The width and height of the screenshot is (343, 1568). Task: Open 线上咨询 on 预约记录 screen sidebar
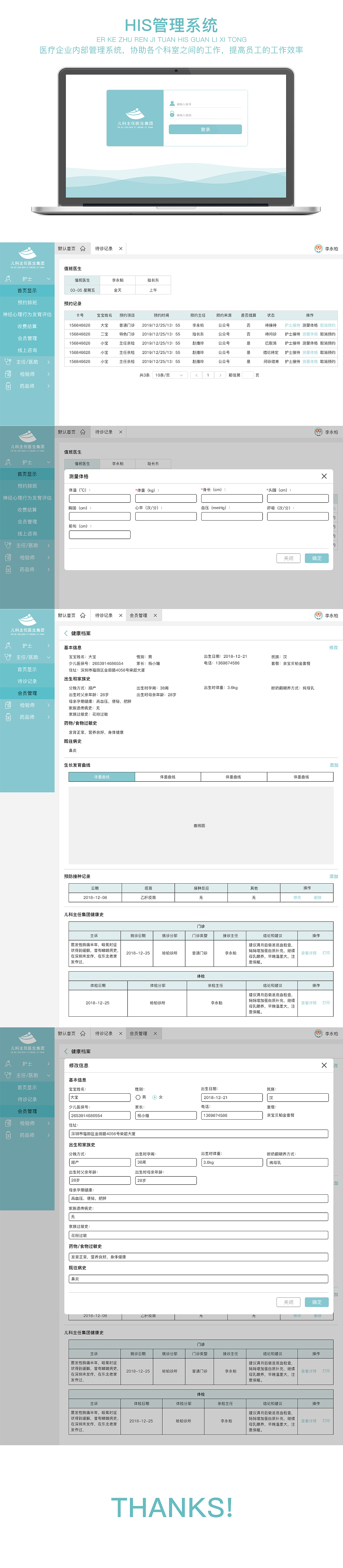27,350
